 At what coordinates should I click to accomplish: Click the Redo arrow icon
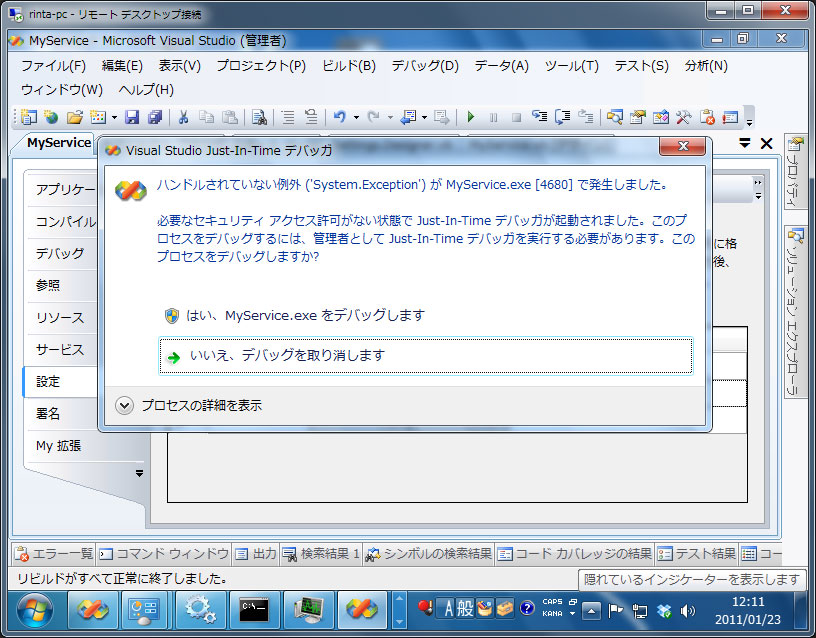pyautogui.click(x=373, y=117)
